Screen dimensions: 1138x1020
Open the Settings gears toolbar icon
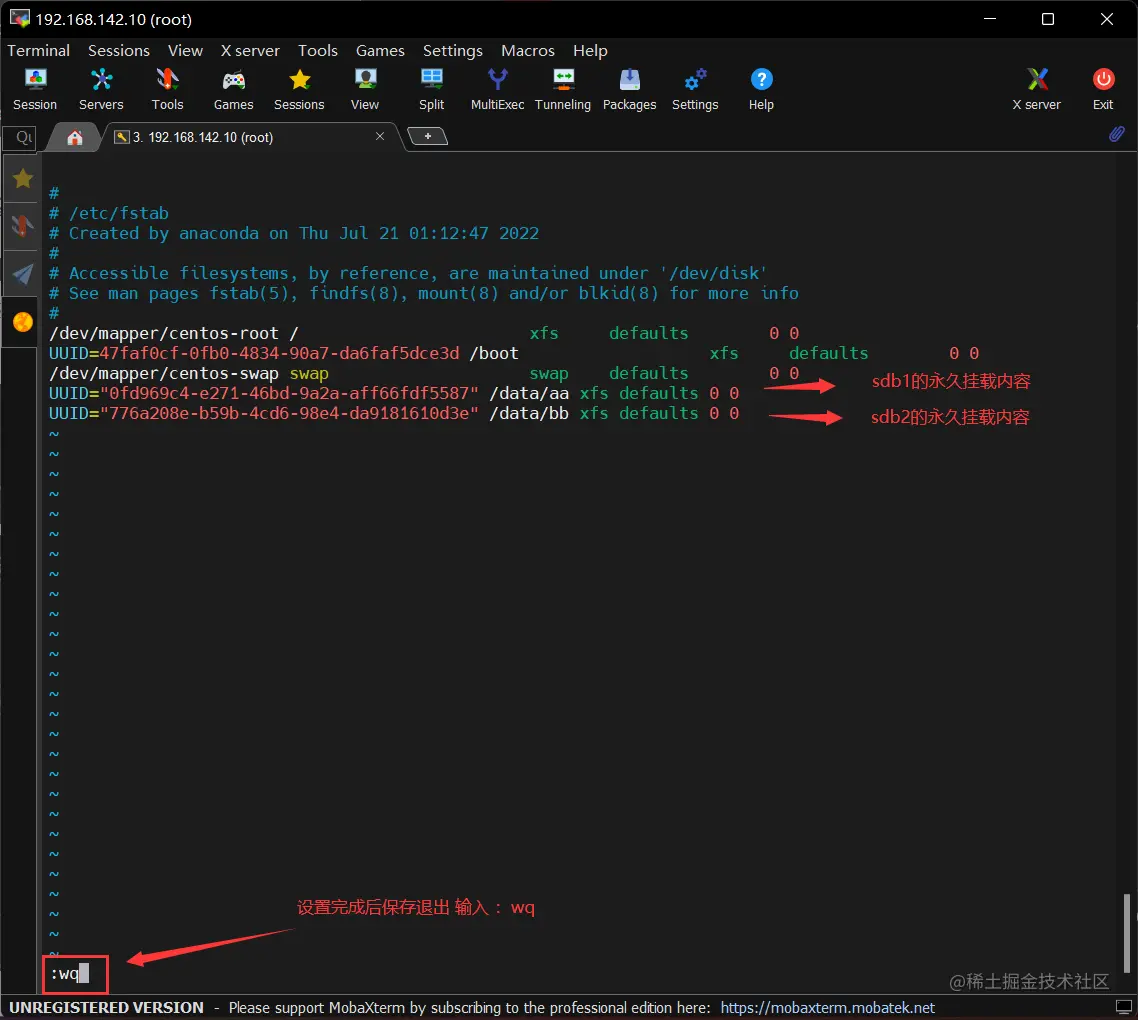695,89
